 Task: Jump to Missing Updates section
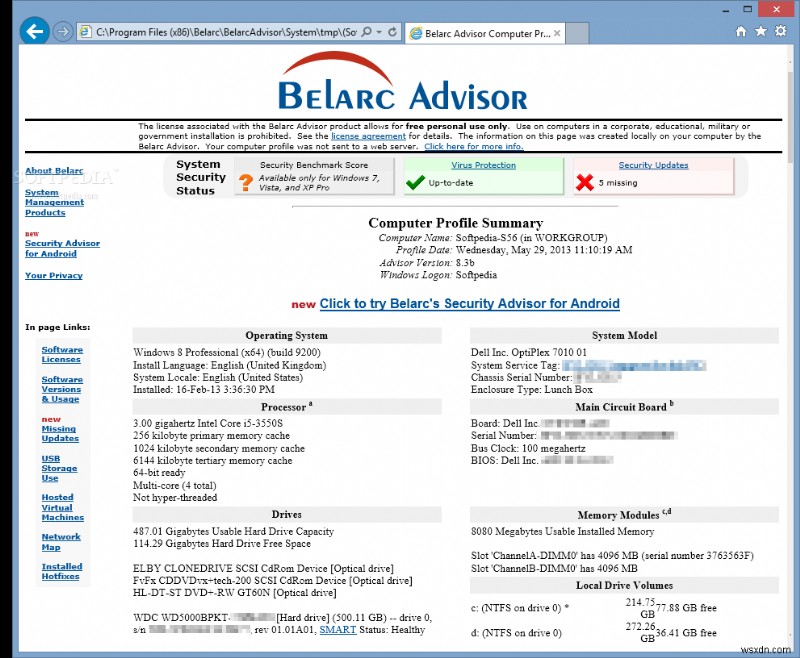click(x=60, y=434)
